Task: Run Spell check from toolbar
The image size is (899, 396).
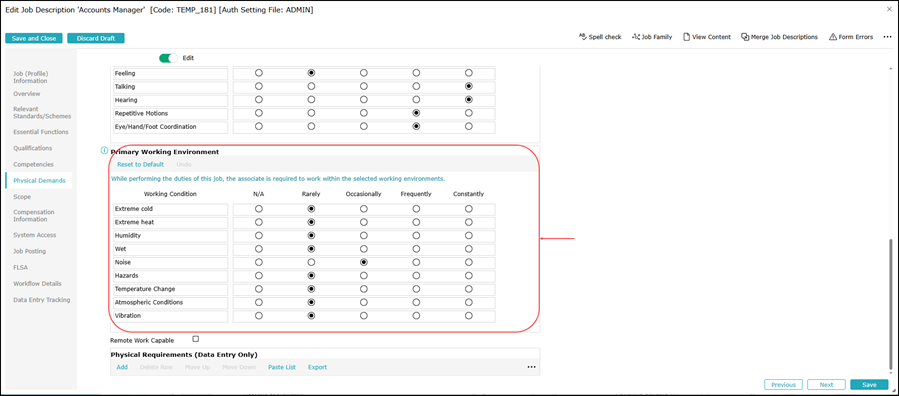Action: pos(600,37)
